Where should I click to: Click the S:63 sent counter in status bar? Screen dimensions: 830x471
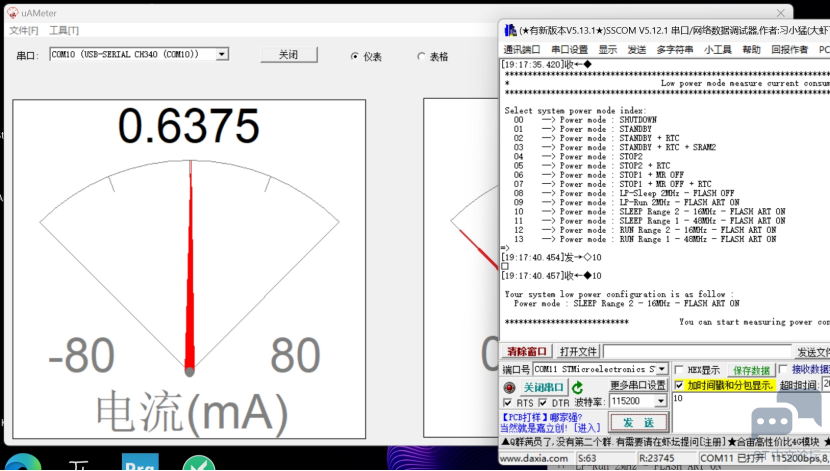(587, 458)
